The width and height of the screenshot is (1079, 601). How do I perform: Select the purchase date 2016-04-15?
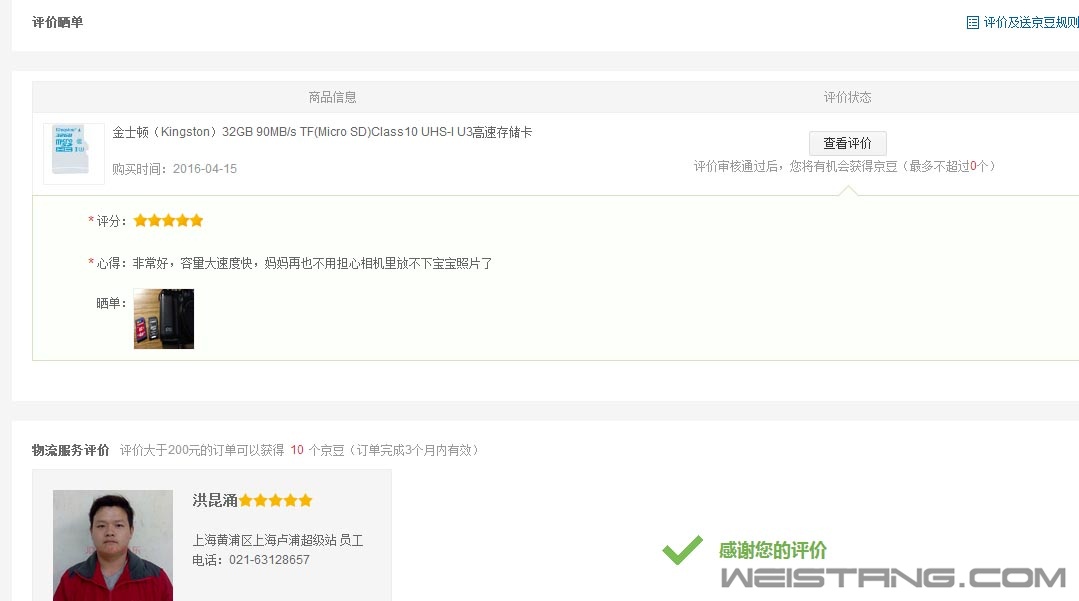click(x=204, y=169)
